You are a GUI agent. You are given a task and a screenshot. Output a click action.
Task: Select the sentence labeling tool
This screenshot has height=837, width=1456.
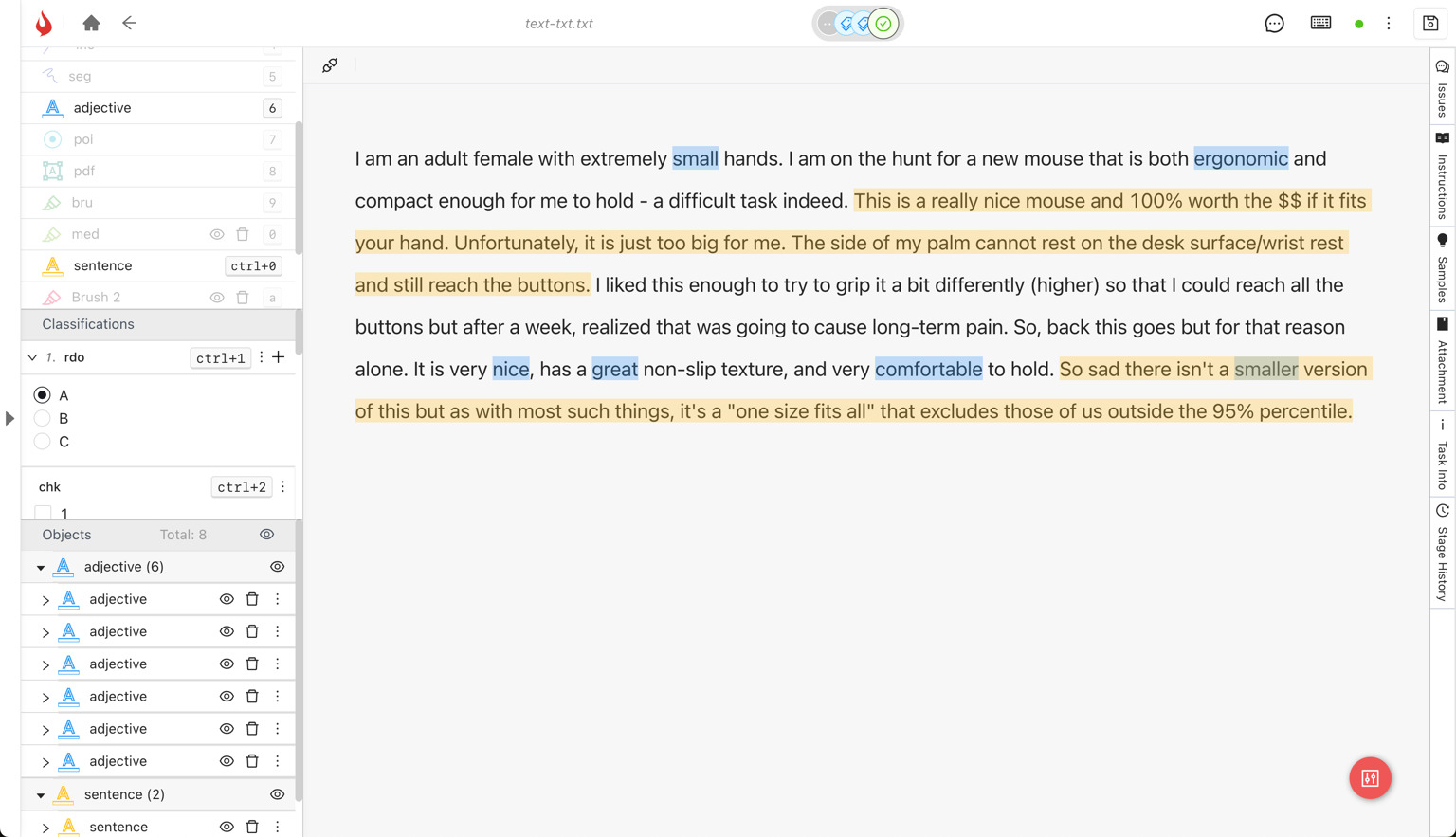(x=158, y=266)
